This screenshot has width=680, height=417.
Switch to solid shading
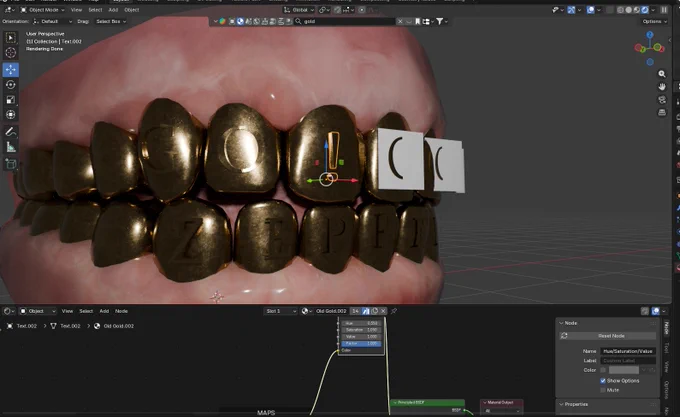click(629, 10)
